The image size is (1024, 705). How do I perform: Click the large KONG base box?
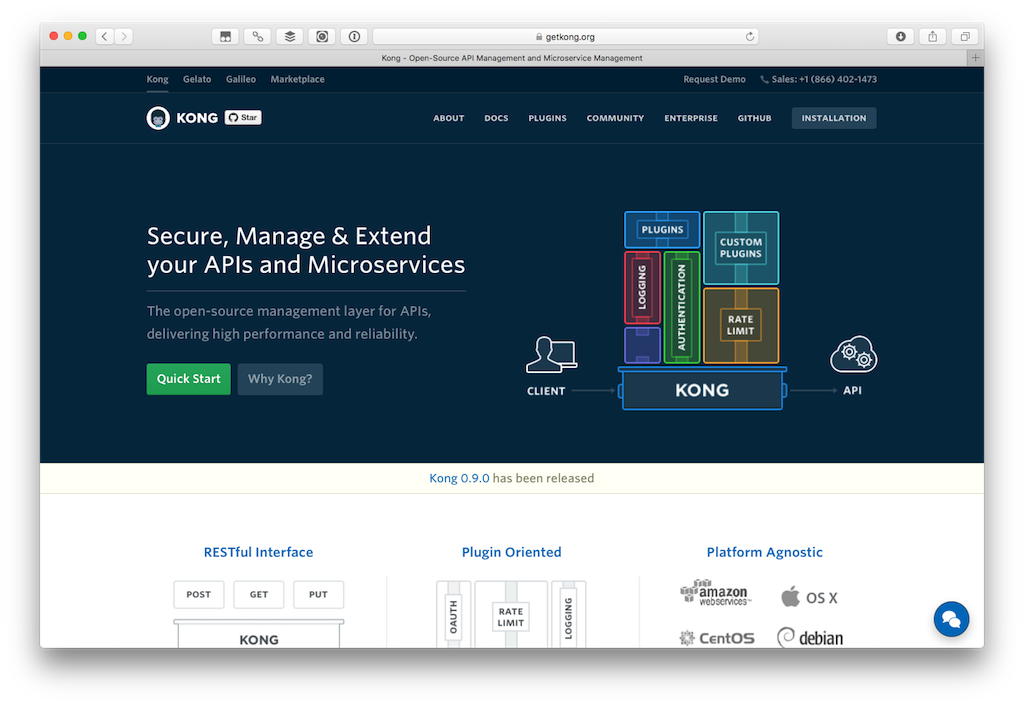tap(702, 390)
